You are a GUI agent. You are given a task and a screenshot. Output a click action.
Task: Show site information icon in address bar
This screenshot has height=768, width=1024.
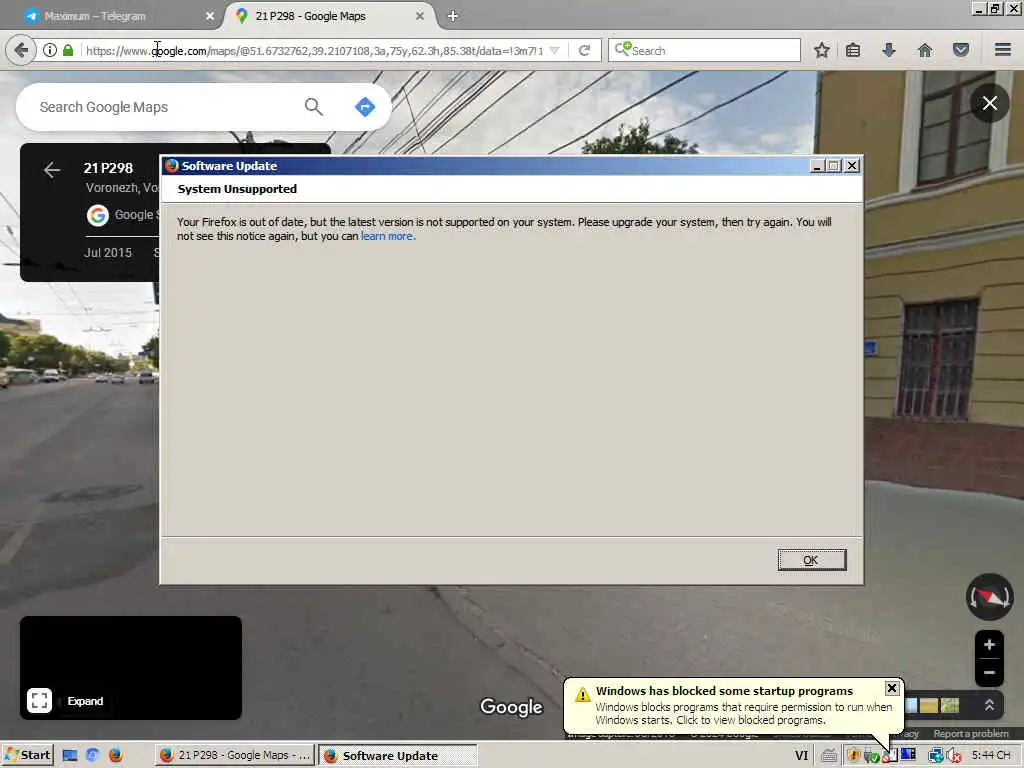click(50, 50)
